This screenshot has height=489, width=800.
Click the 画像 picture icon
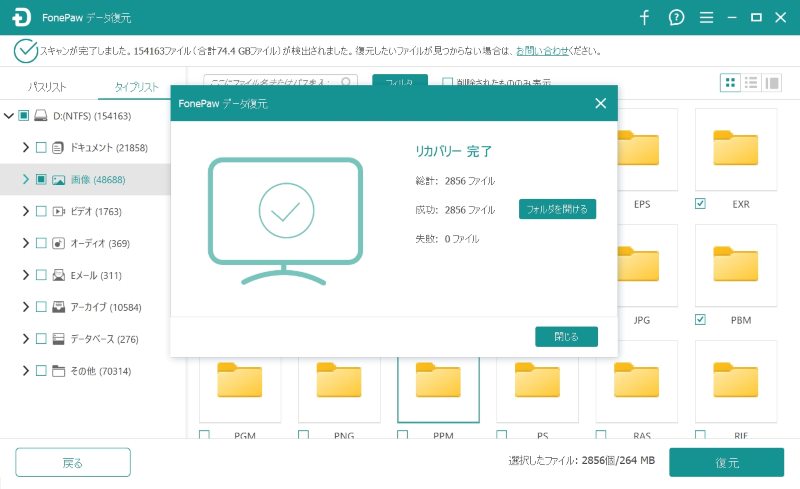click(x=59, y=180)
